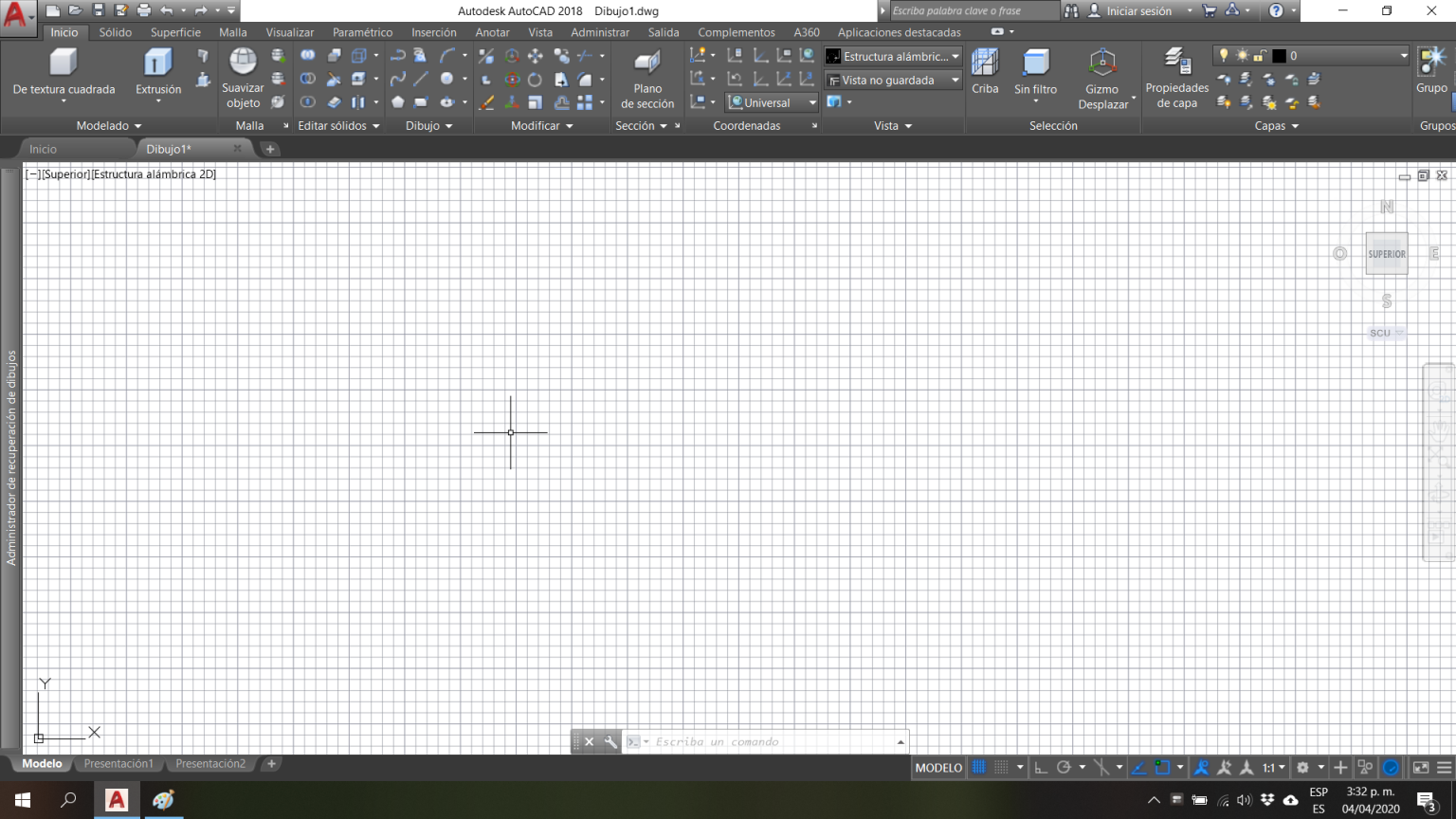1456x819 pixels.
Task: Activate the Criba selection tool
Action: pos(985,64)
